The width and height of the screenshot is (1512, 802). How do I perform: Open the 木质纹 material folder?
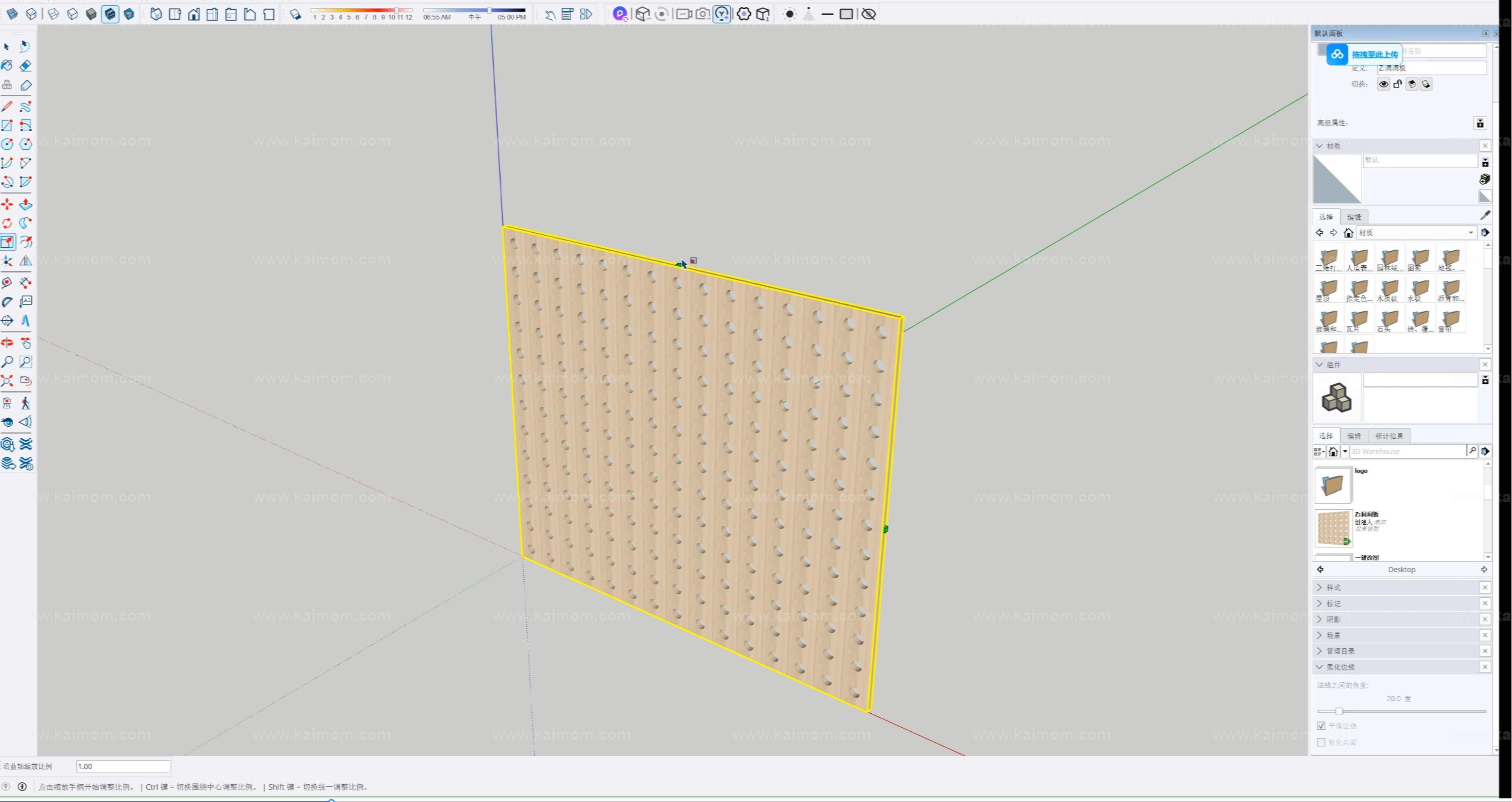point(1389,290)
